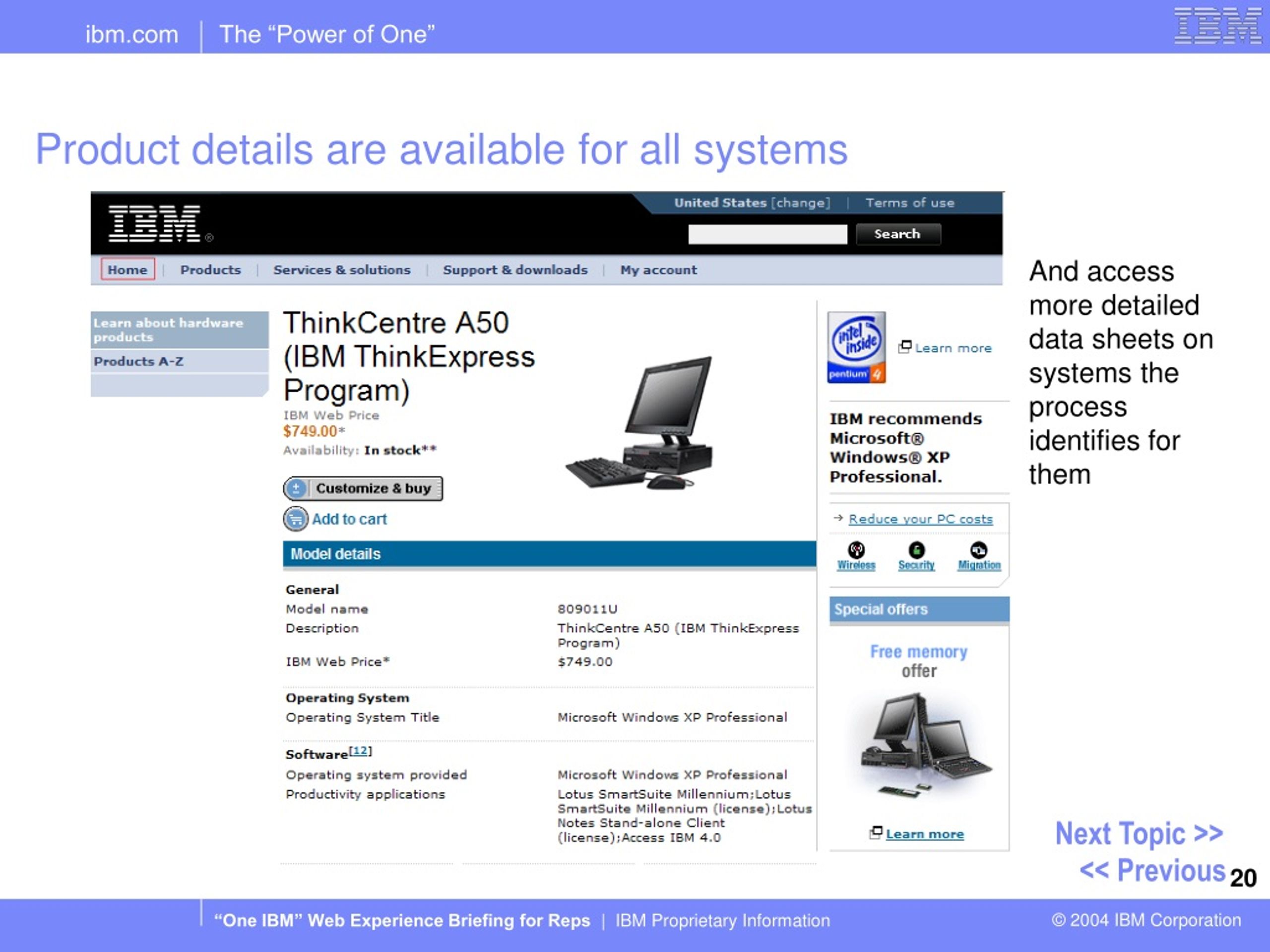Viewport: 1270px width, 952px height.
Task: Click model name value 809011U
Action: [587, 609]
